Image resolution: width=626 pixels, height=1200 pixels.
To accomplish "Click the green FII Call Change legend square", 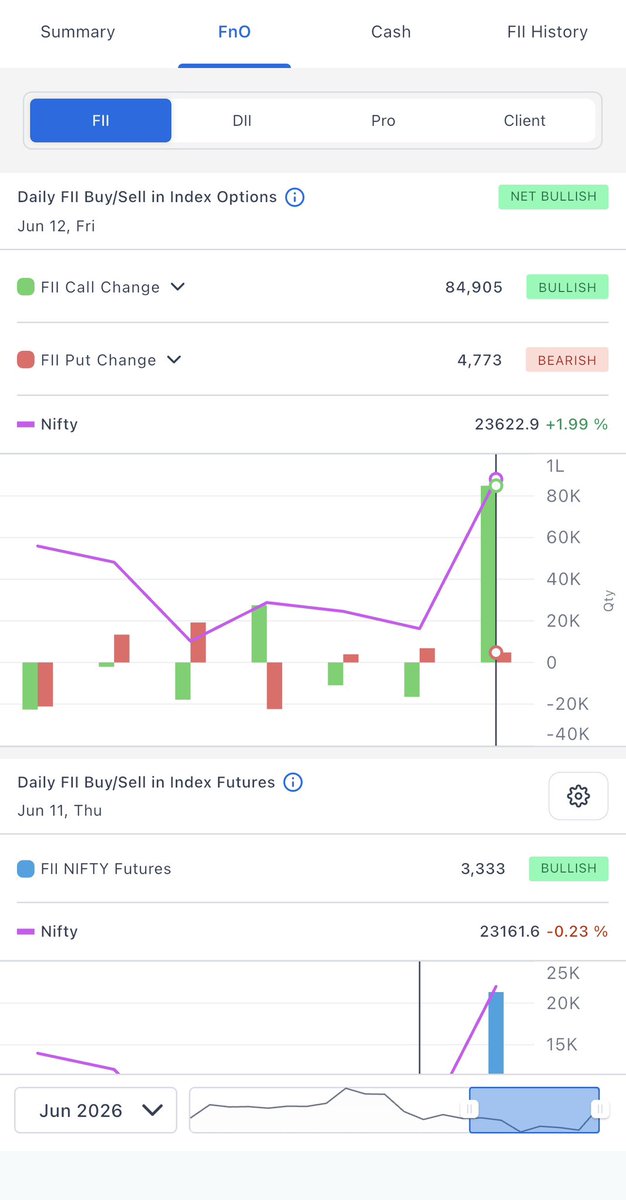I will (26, 287).
